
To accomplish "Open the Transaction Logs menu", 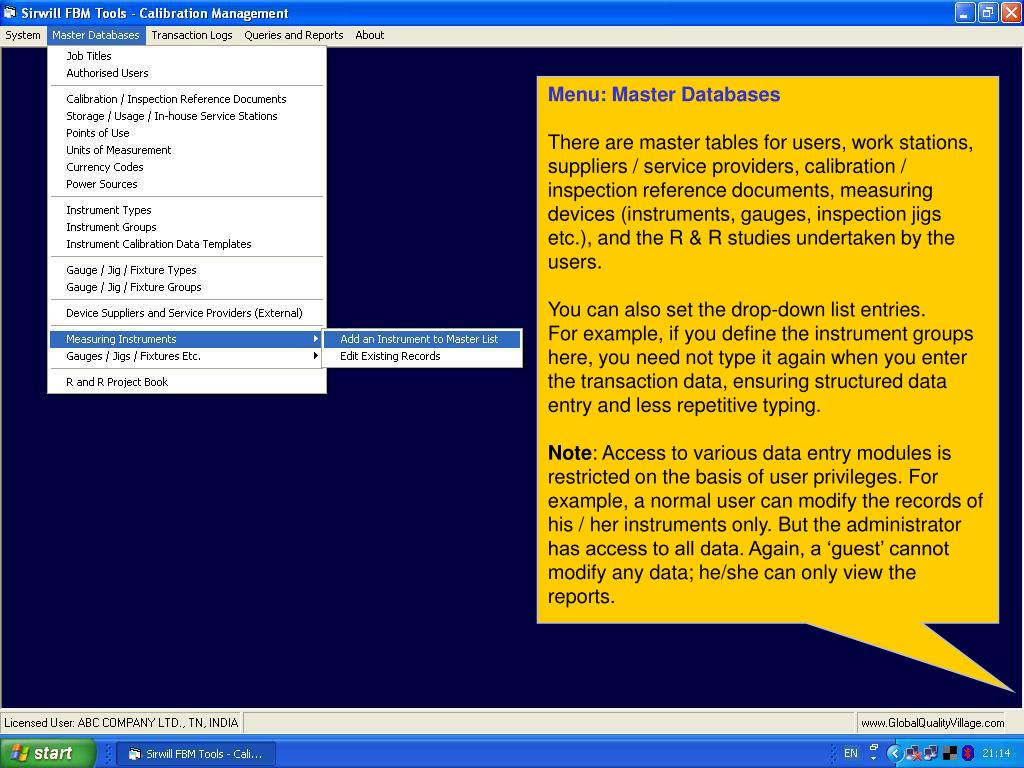I will (x=191, y=35).
